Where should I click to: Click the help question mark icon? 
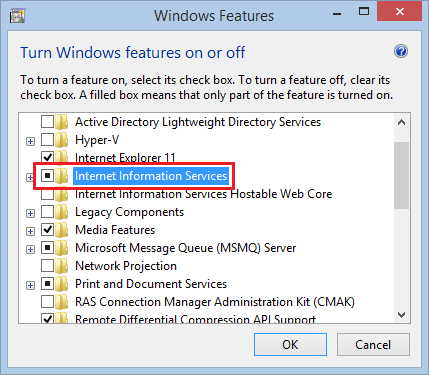click(401, 52)
